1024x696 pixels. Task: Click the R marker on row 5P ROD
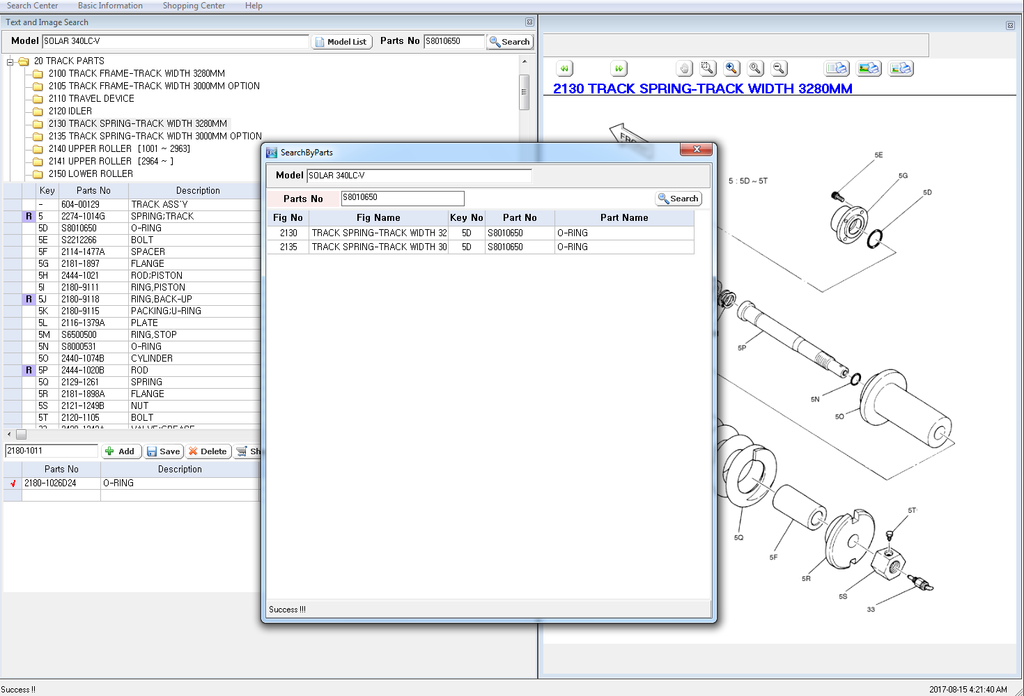pyautogui.click(x=28, y=370)
